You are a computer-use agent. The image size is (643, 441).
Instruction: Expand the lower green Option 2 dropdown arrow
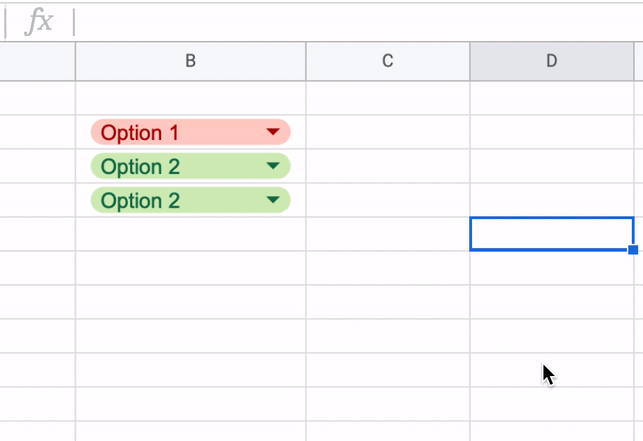[x=273, y=200]
